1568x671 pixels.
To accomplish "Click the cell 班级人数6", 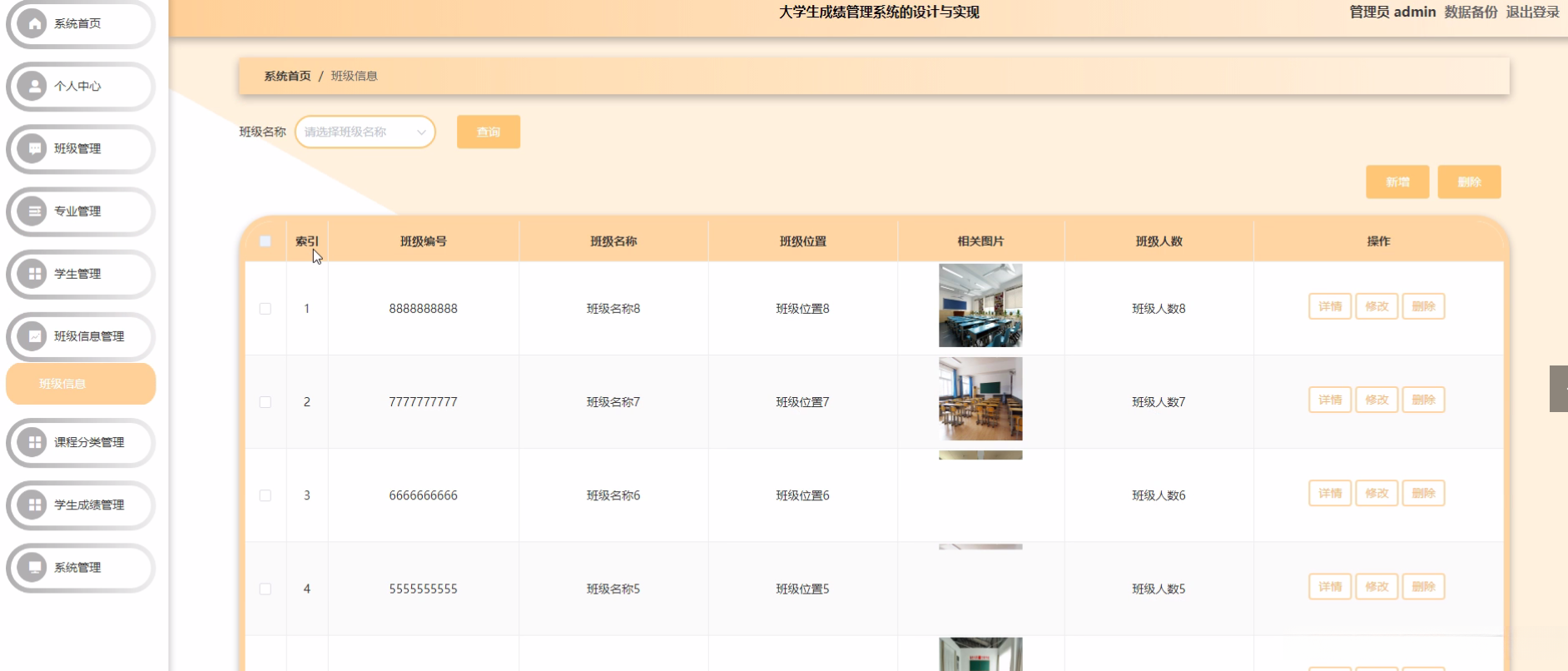I will tap(1159, 495).
